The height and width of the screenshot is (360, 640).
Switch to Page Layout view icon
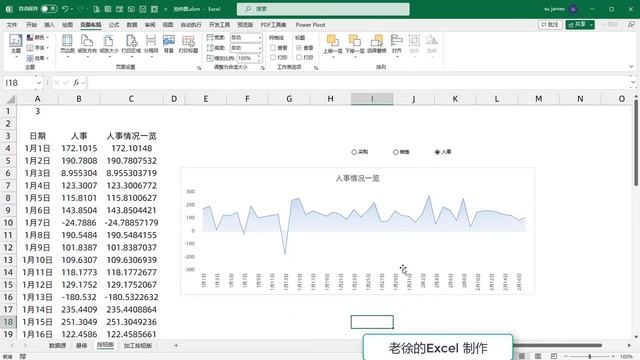(x=538, y=356)
